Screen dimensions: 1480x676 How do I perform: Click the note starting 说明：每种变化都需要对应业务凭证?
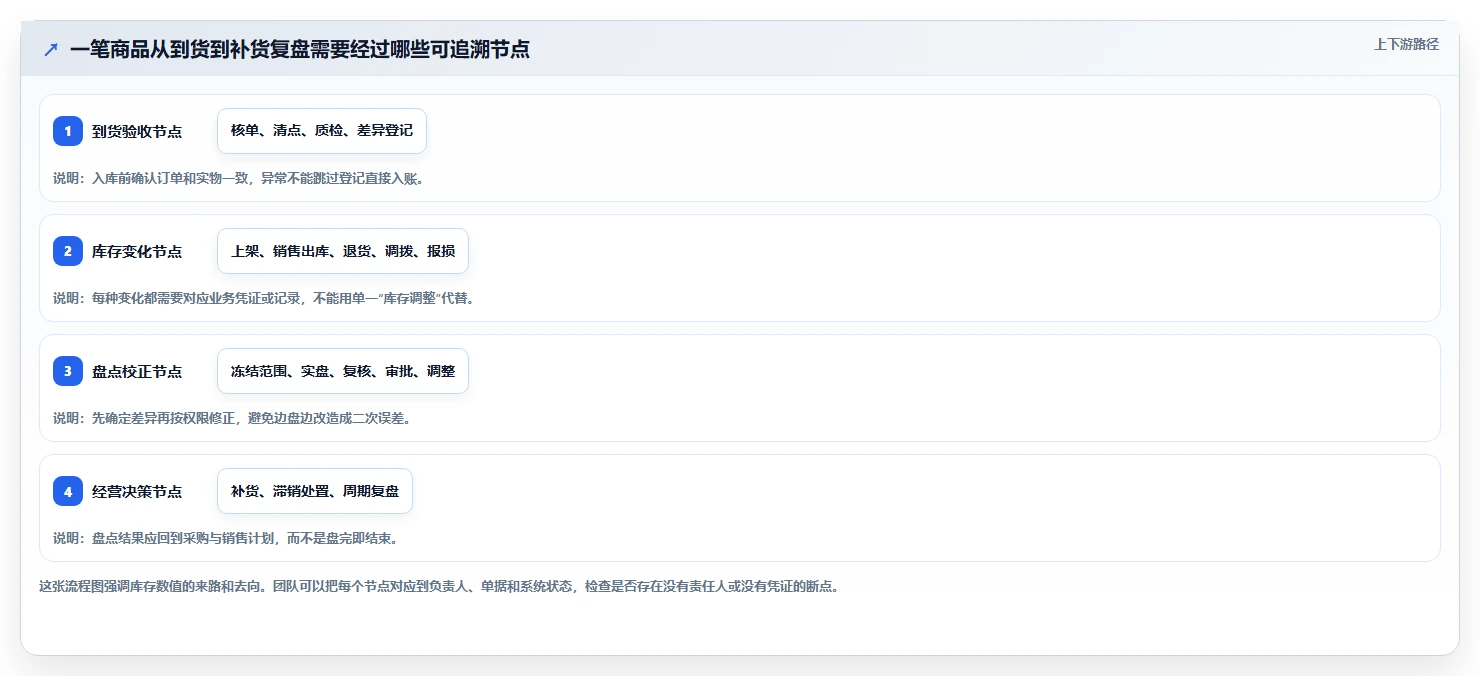[263, 298]
